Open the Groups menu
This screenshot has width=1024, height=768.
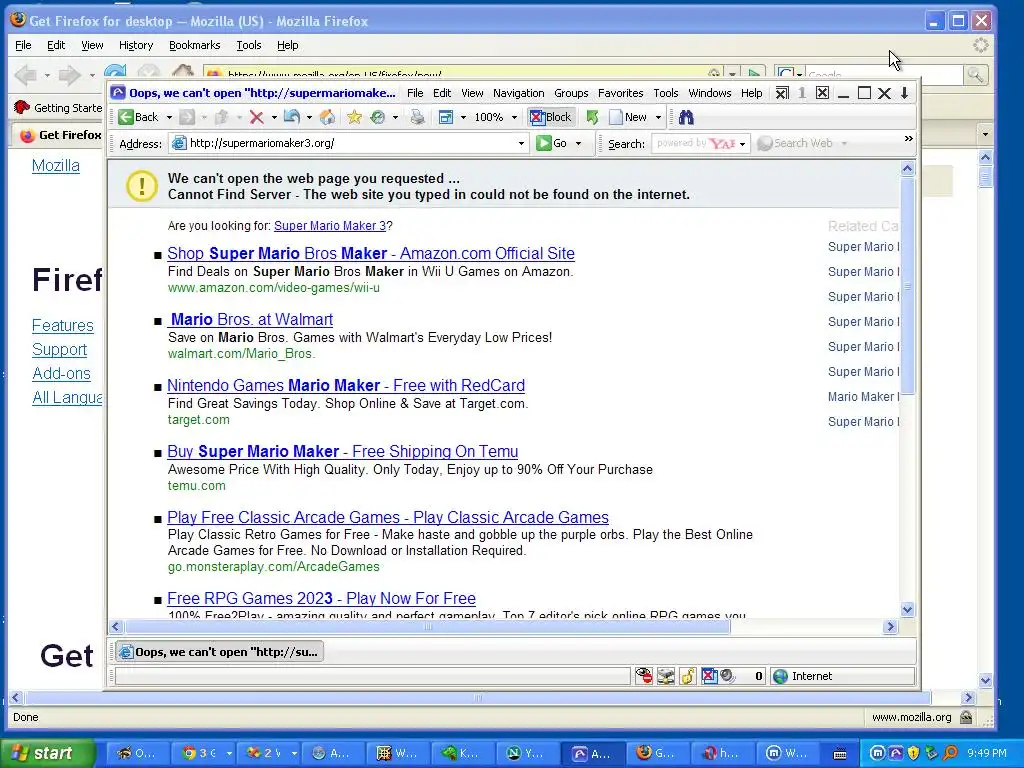[571, 93]
